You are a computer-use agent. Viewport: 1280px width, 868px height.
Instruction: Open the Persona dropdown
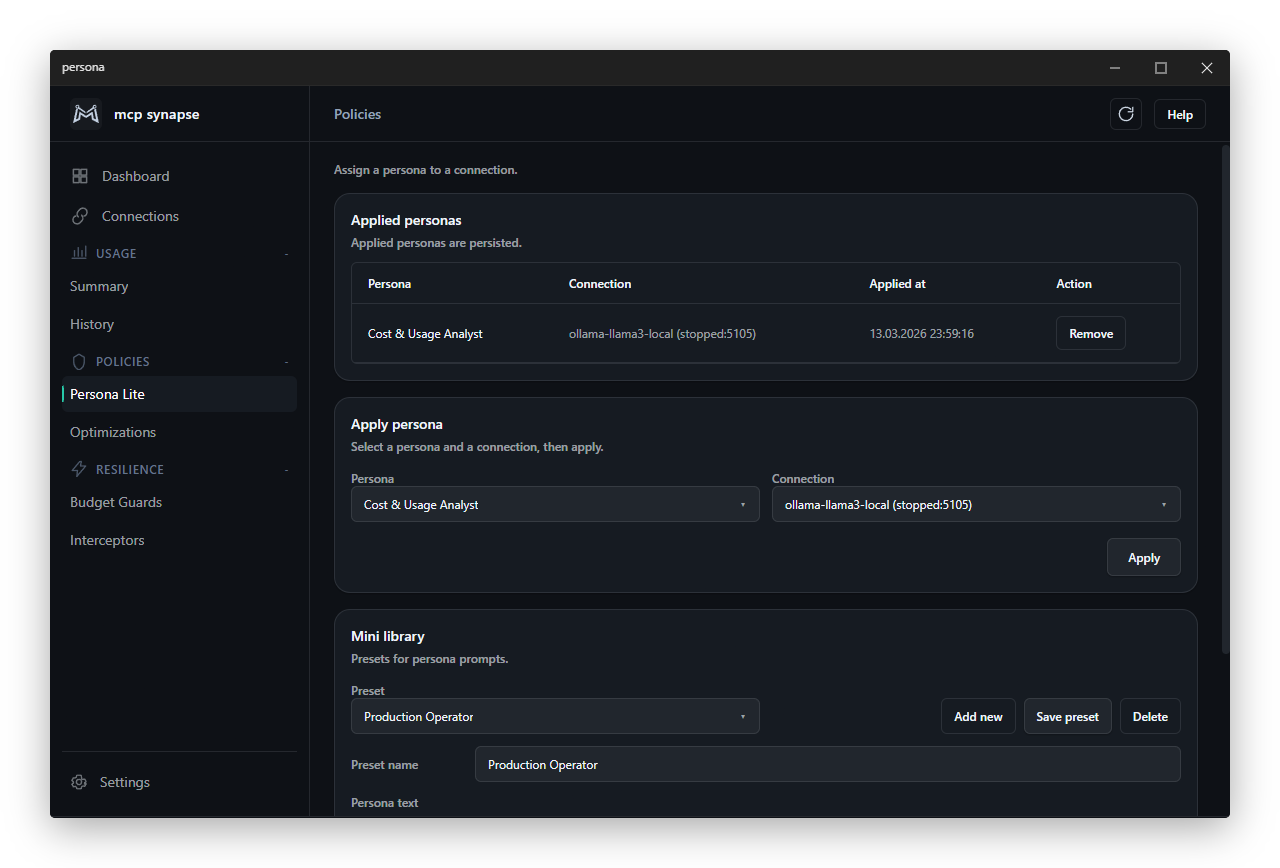[555, 504]
